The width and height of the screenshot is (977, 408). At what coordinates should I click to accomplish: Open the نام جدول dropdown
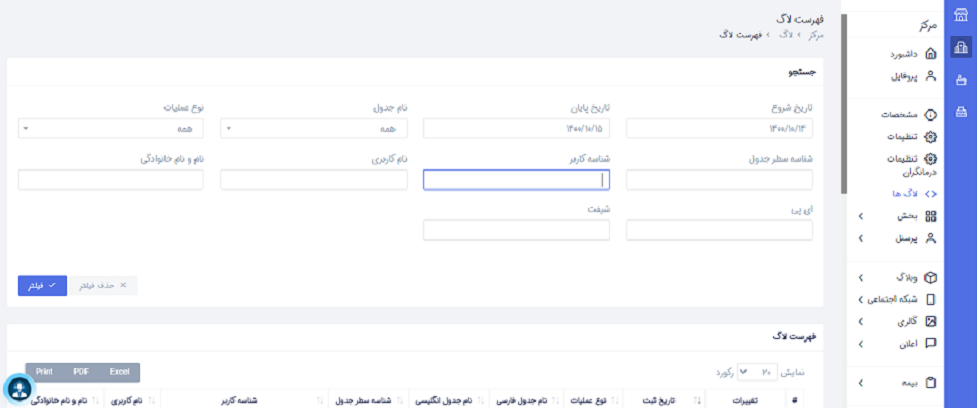[x=314, y=129]
